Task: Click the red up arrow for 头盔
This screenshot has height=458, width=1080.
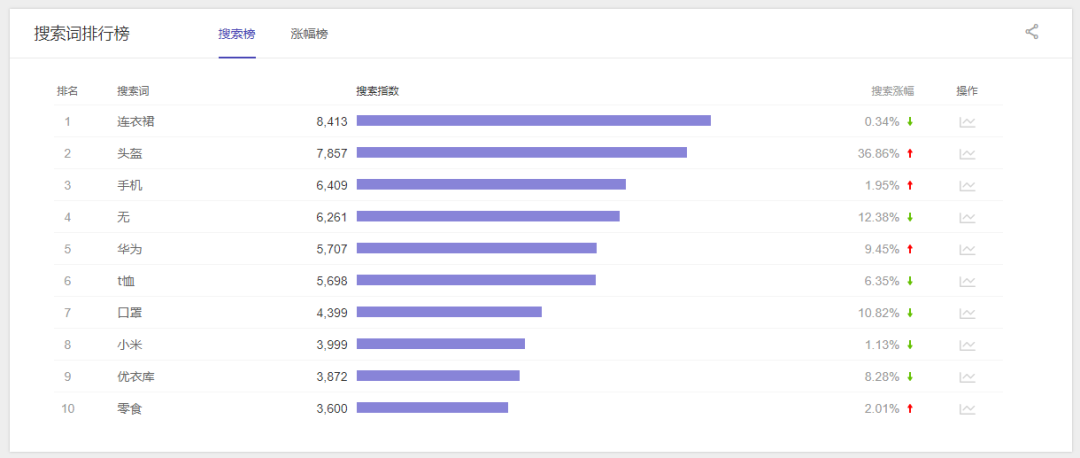Action: pyautogui.click(x=910, y=154)
